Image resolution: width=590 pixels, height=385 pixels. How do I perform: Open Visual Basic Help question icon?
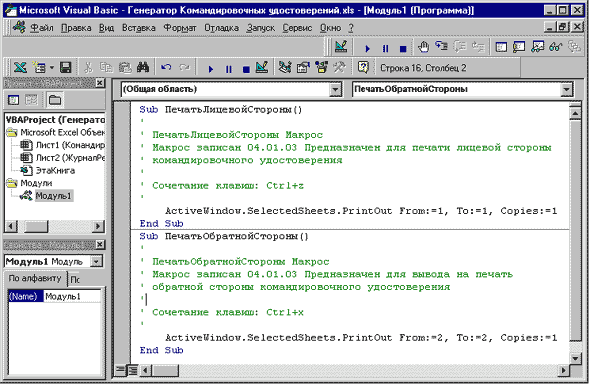click(363, 68)
